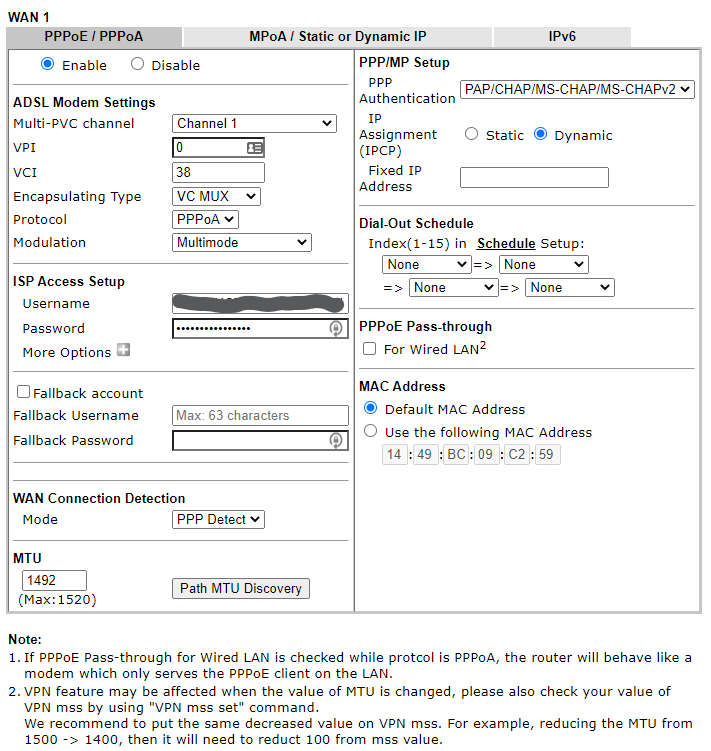711x751 pixels.
Task: Select the Disable radio button
Action: tap(138, 64)
